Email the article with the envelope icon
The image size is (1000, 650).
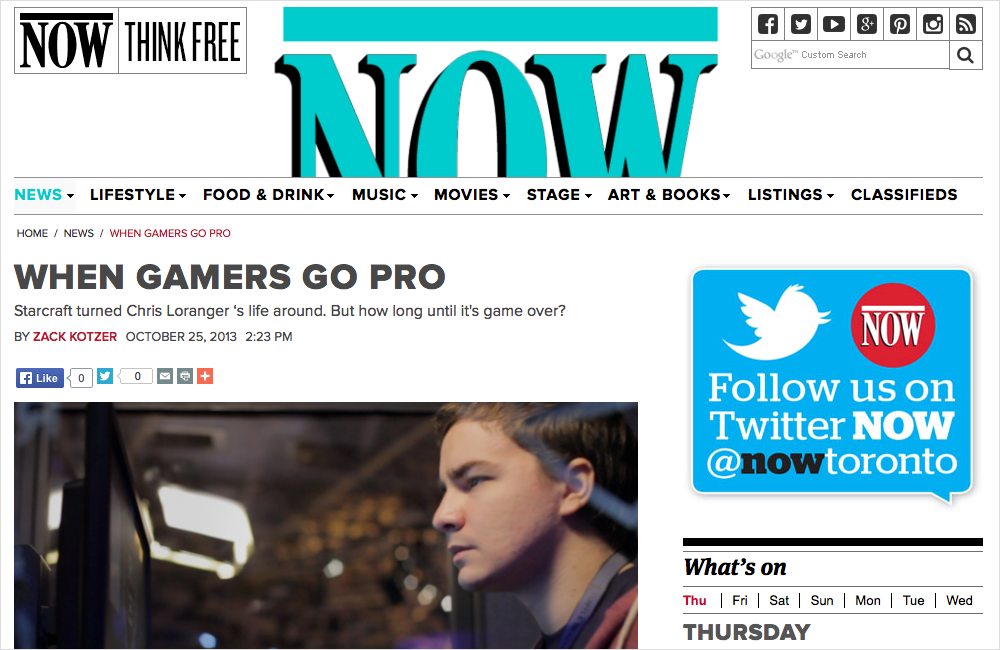click(x=165, y=376)
